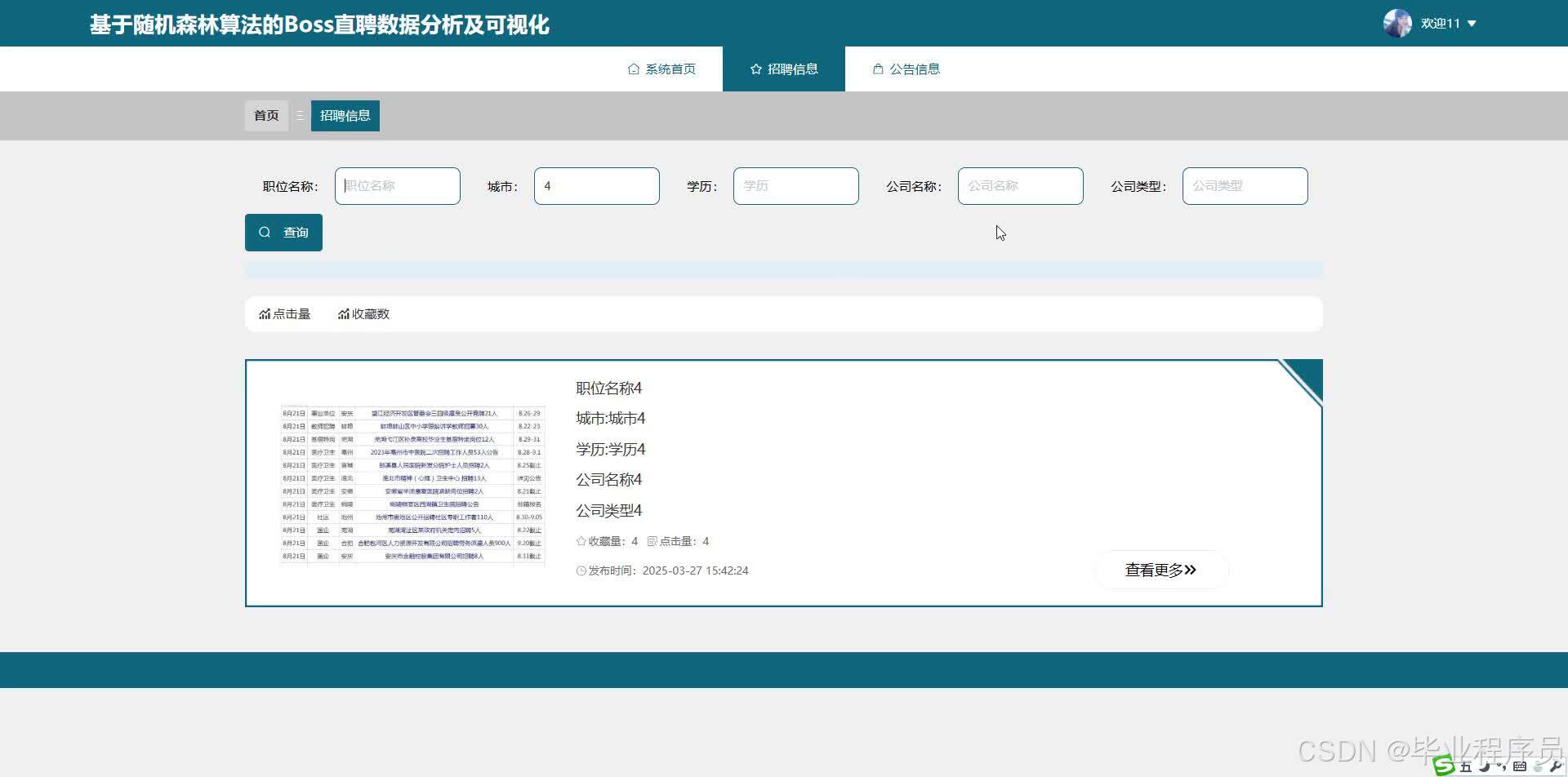
Task: Click the 公司名称 input field
Action: 1021,186
